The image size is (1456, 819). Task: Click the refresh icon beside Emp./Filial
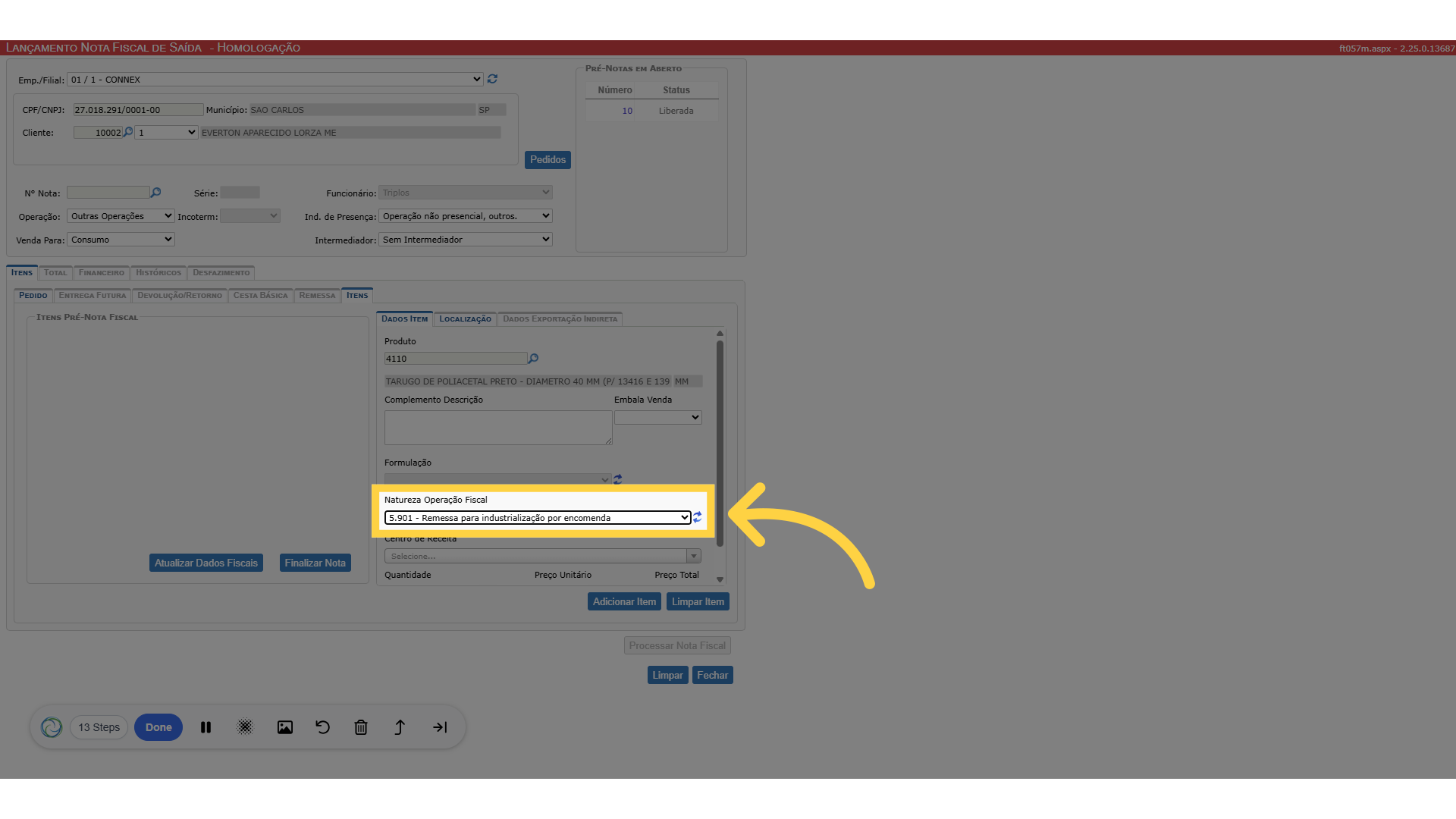pyautogui.click(x=492, y=79)
